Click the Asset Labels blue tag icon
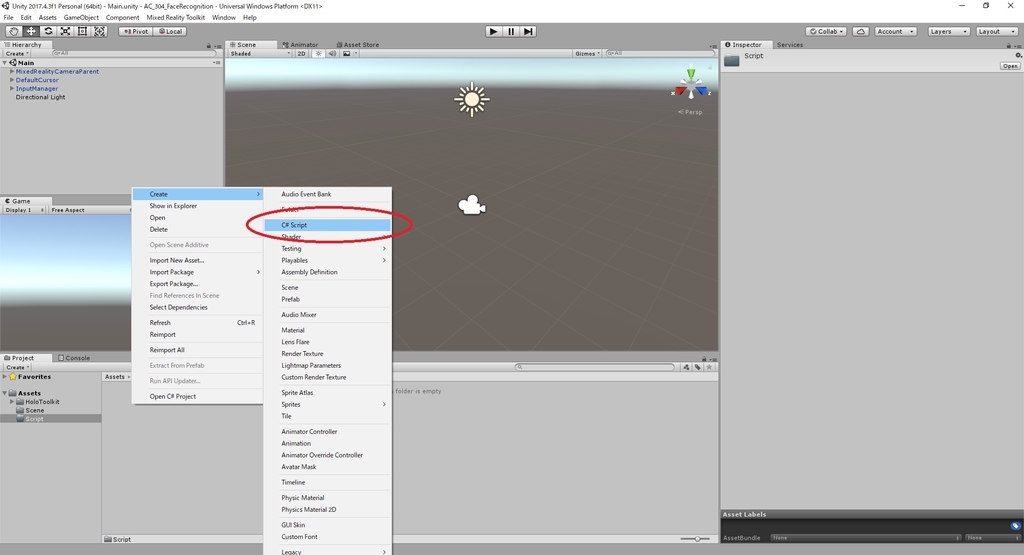Viewport: 1024px width, 555px height. pyautogui.click(x=1015, y=526)
